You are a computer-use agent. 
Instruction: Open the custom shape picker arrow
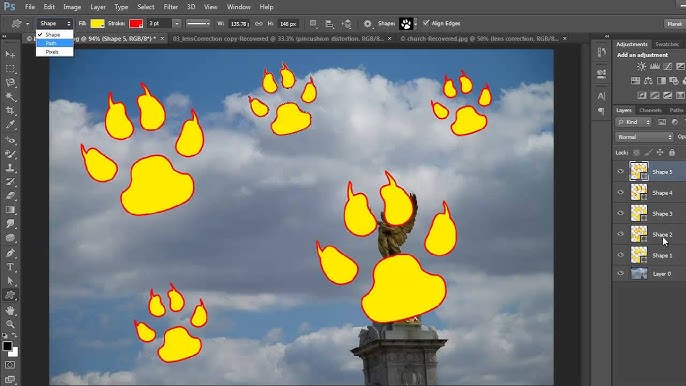point(416,24)
